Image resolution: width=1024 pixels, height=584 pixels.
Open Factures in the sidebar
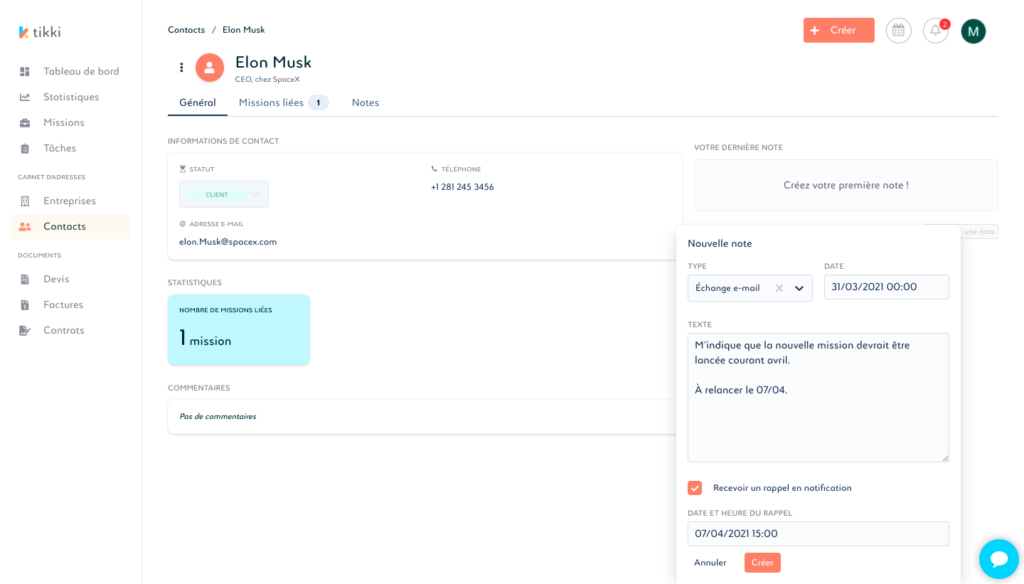click(63, 304)
